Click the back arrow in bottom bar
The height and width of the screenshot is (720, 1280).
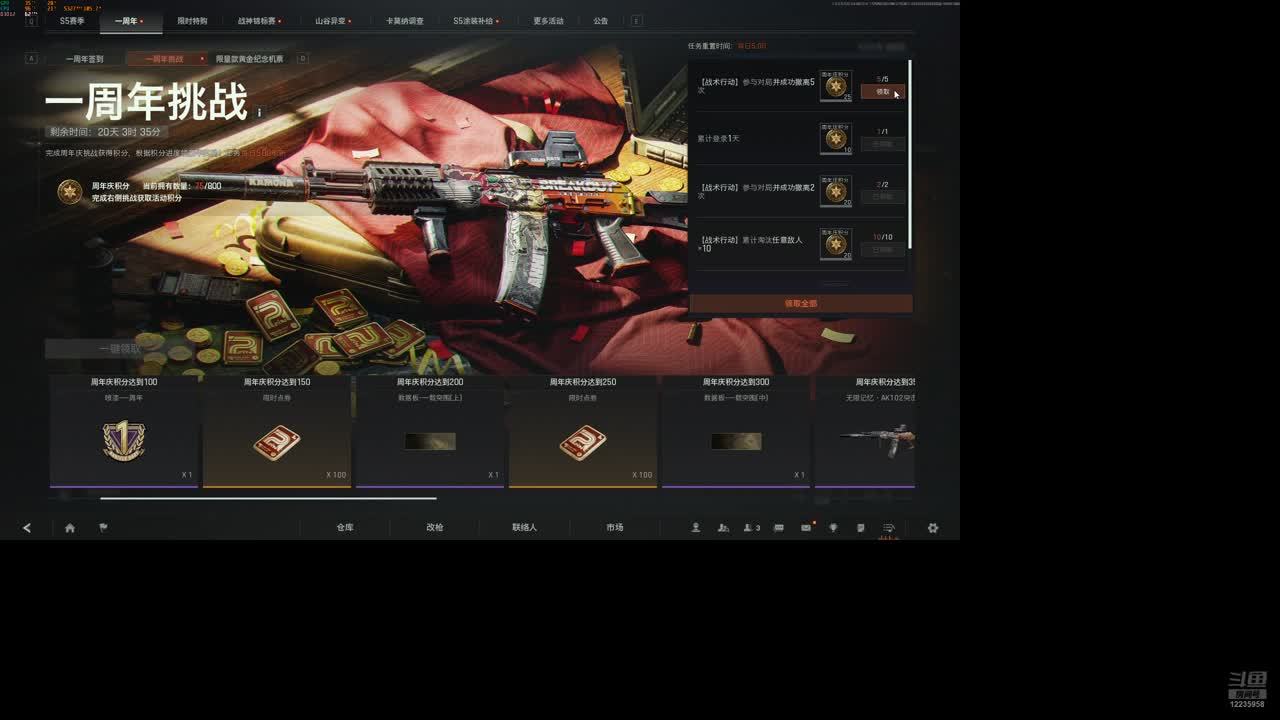(x=27, y=528)
